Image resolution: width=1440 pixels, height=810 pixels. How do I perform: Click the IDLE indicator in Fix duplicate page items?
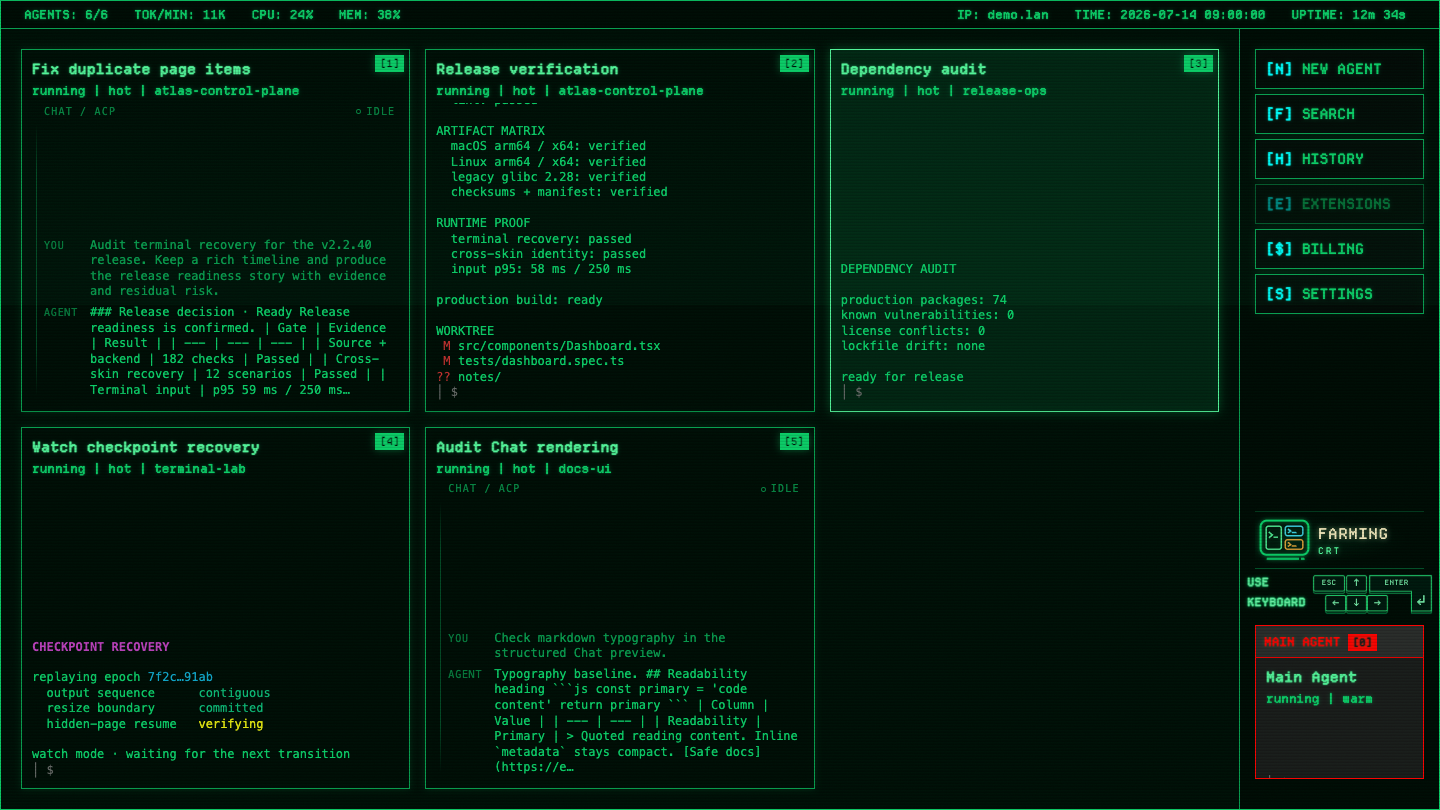click(x=375, y=111)
